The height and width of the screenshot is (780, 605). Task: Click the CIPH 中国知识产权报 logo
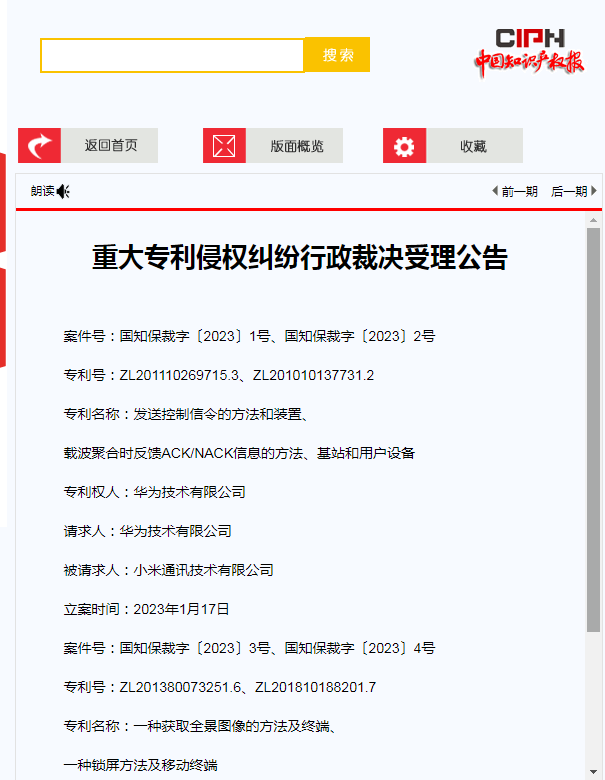[x=529, y=53]
